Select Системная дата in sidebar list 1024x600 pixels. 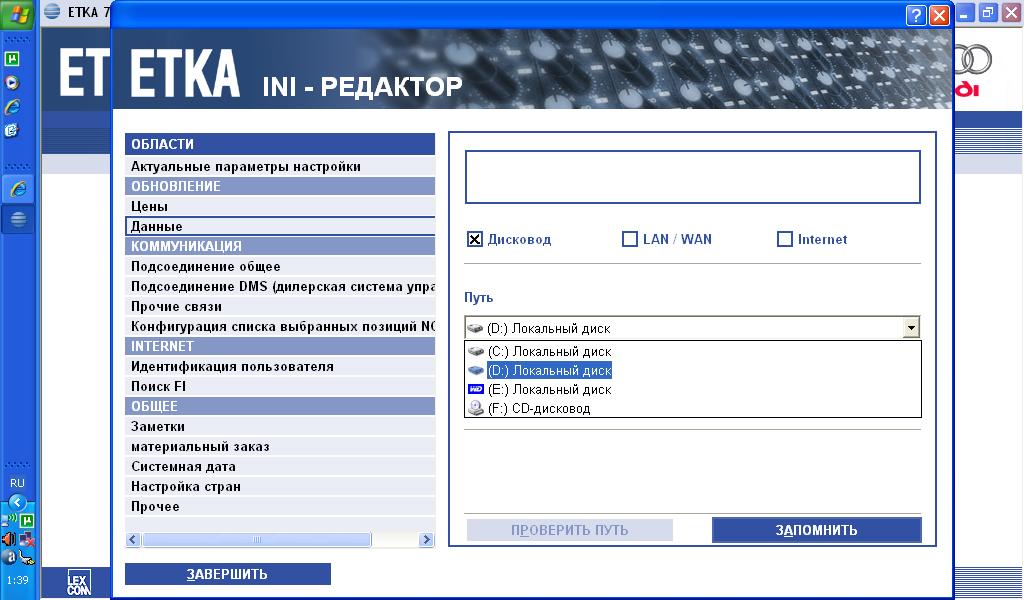point(183,466)
